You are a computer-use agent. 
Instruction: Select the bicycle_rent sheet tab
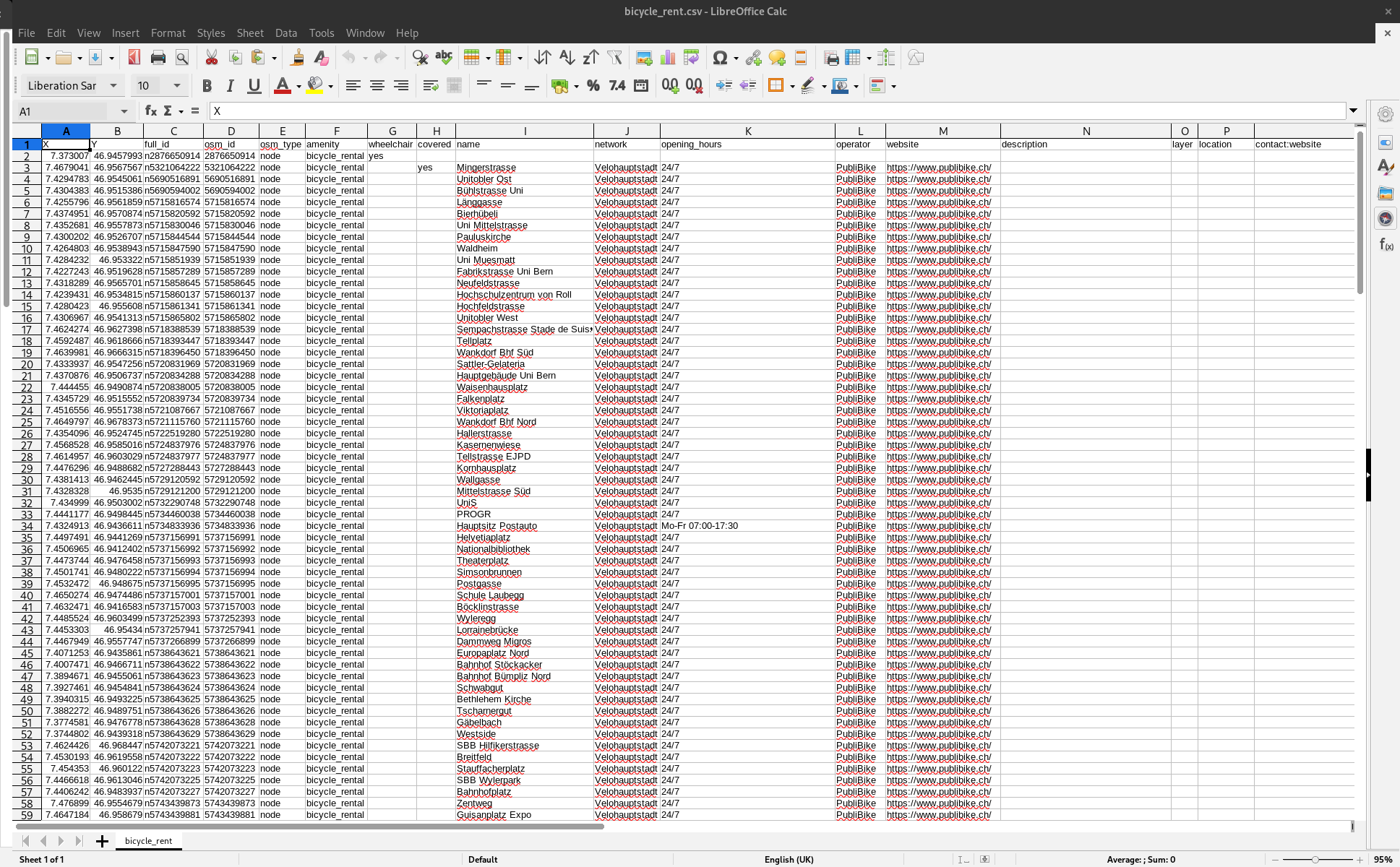[x=148, y=840]
